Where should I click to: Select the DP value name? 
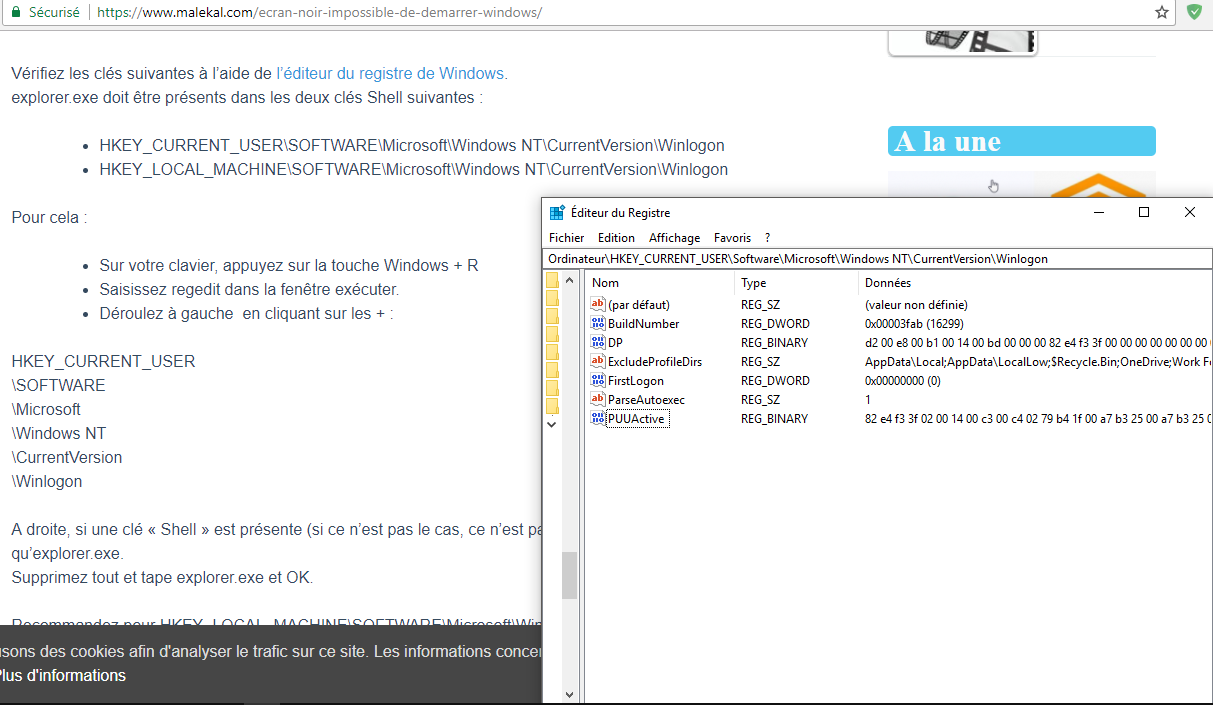coord(615,343)
